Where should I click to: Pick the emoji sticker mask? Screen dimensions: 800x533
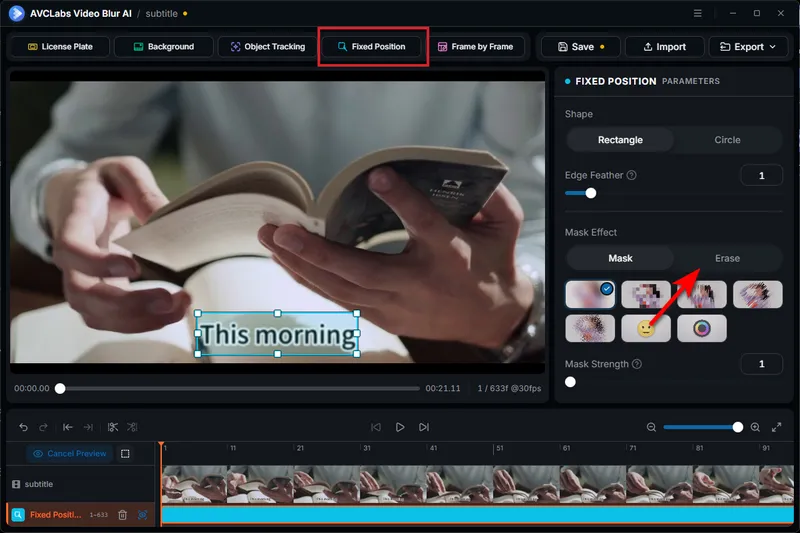(x=646, y=328)
